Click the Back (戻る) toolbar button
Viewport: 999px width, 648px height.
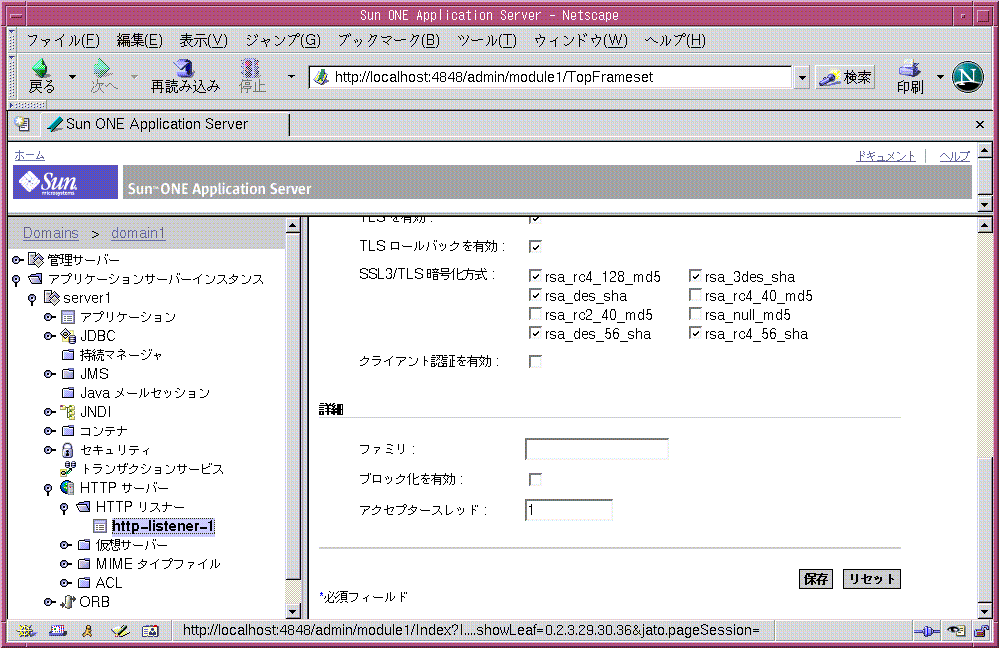[41, 76]
